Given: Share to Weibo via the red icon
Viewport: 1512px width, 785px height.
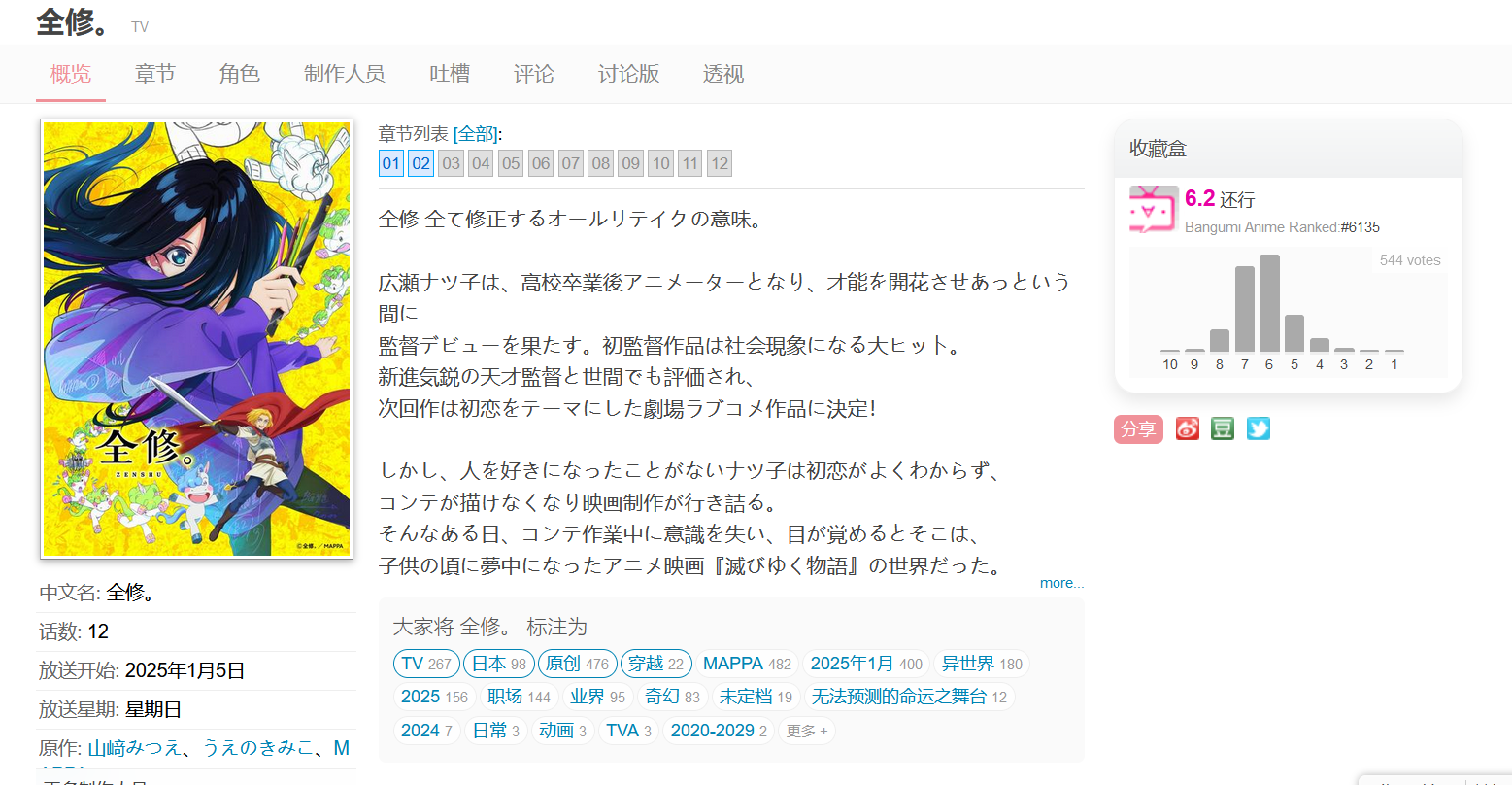Looking at the screenshot, I should [x=1188, y=428].
